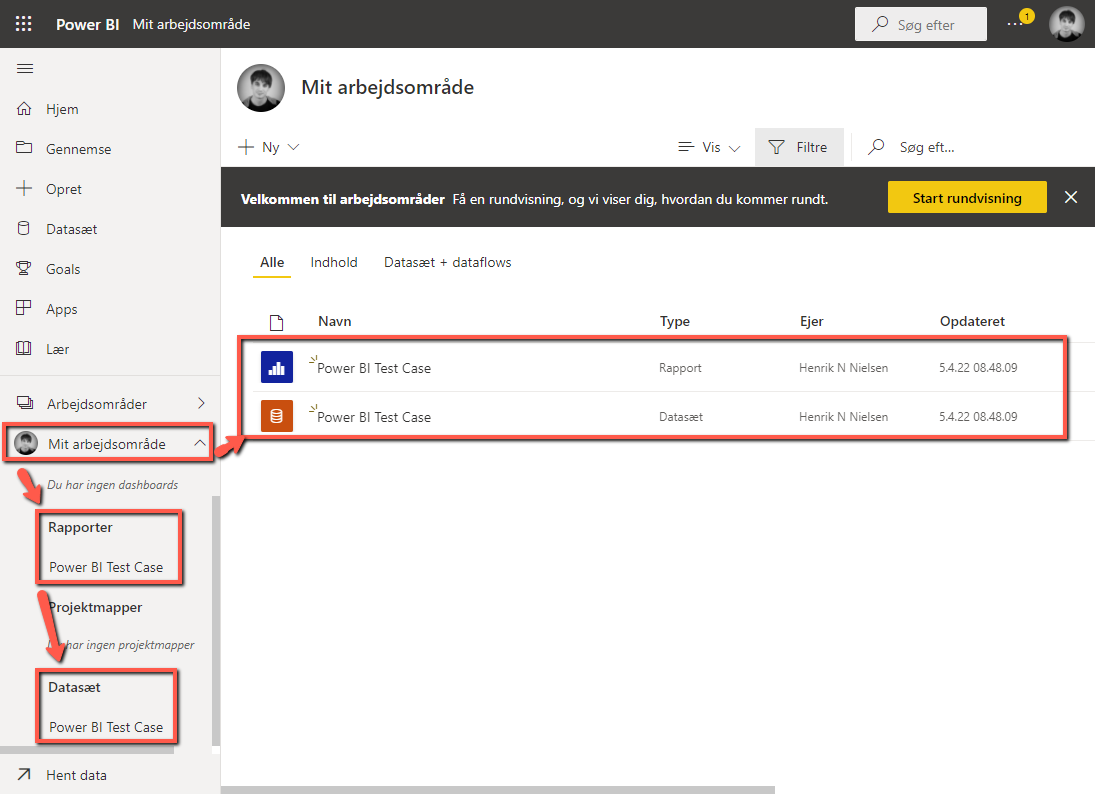This screenshot has height=794, width=1095.
Task: Click the main horizontal scrollbar at bottom
Action: pyautogui.click(x=498, y=790)
